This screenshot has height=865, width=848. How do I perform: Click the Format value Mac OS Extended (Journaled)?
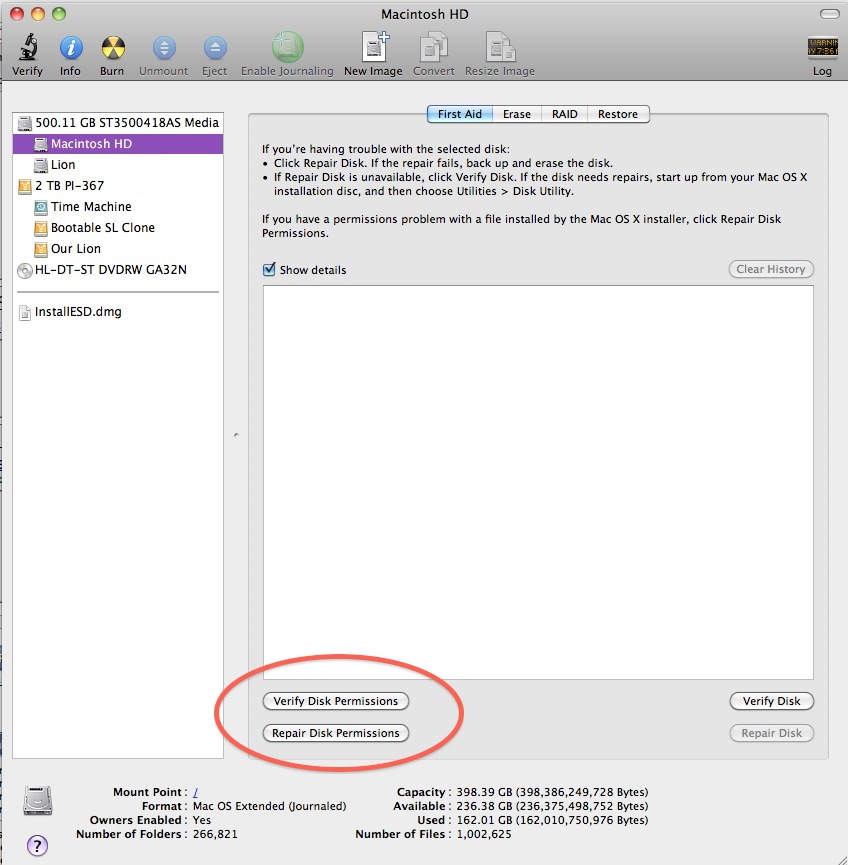tap(269, 806)
